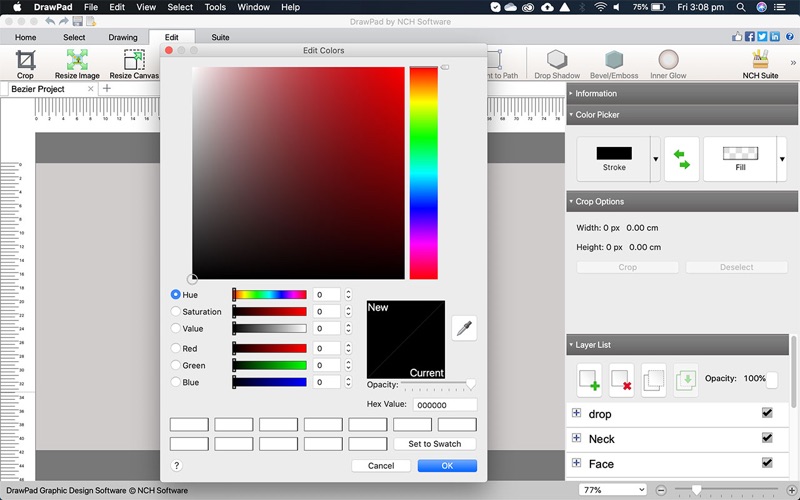Screen dimensions: 800x500
Task: Delete the selected layer
Action: (622, 380)
